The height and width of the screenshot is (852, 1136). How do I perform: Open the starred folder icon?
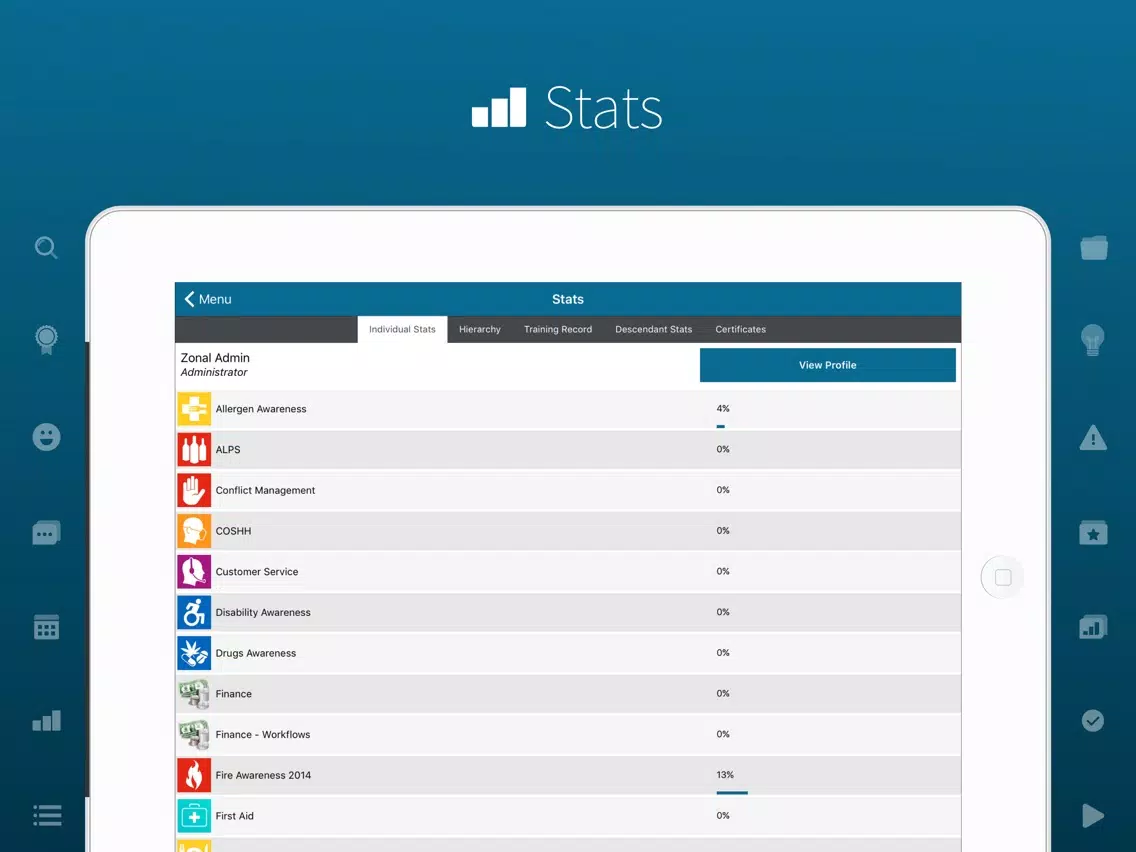click(1093, 532)
